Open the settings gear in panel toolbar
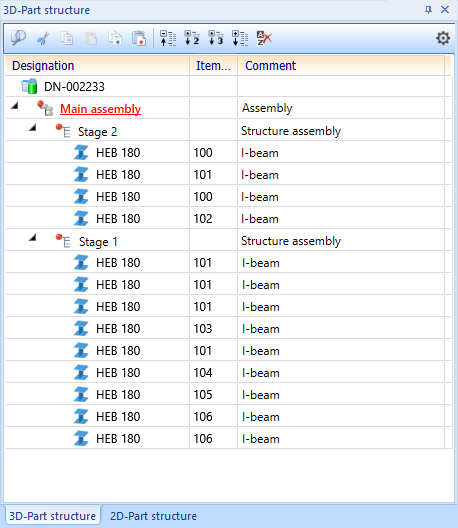458x528 pixels. pos(443,38)
